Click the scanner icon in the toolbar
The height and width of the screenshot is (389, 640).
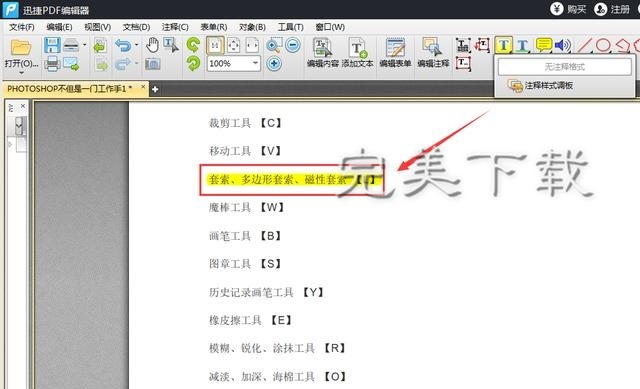(x=71, y=45)
